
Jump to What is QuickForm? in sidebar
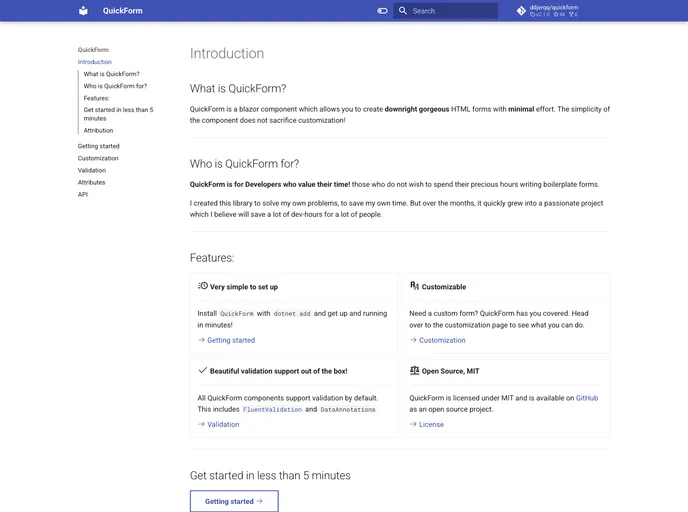(x=111, y=74)
